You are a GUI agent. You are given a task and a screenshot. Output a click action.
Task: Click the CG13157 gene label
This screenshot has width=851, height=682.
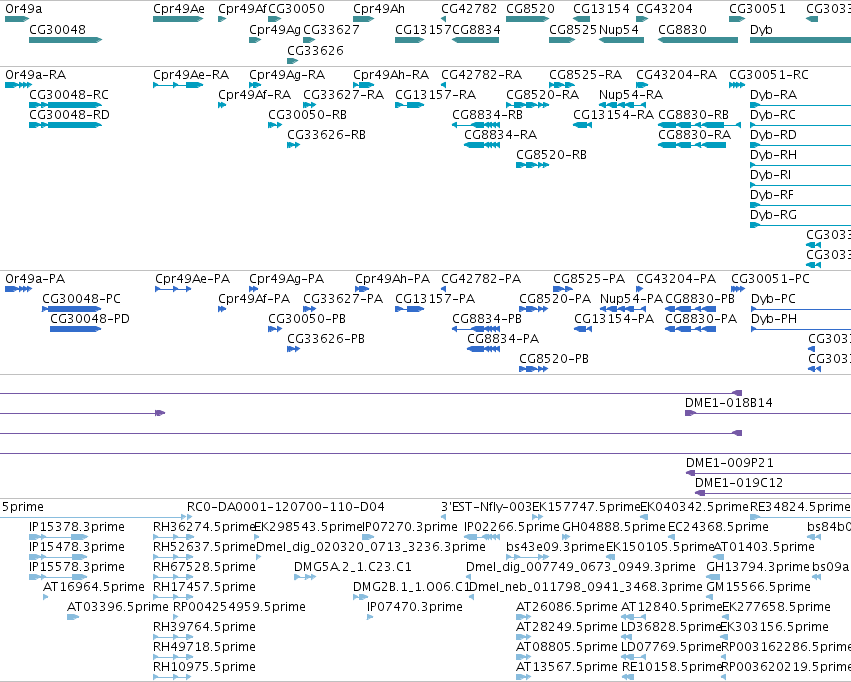tap(423, 29)
